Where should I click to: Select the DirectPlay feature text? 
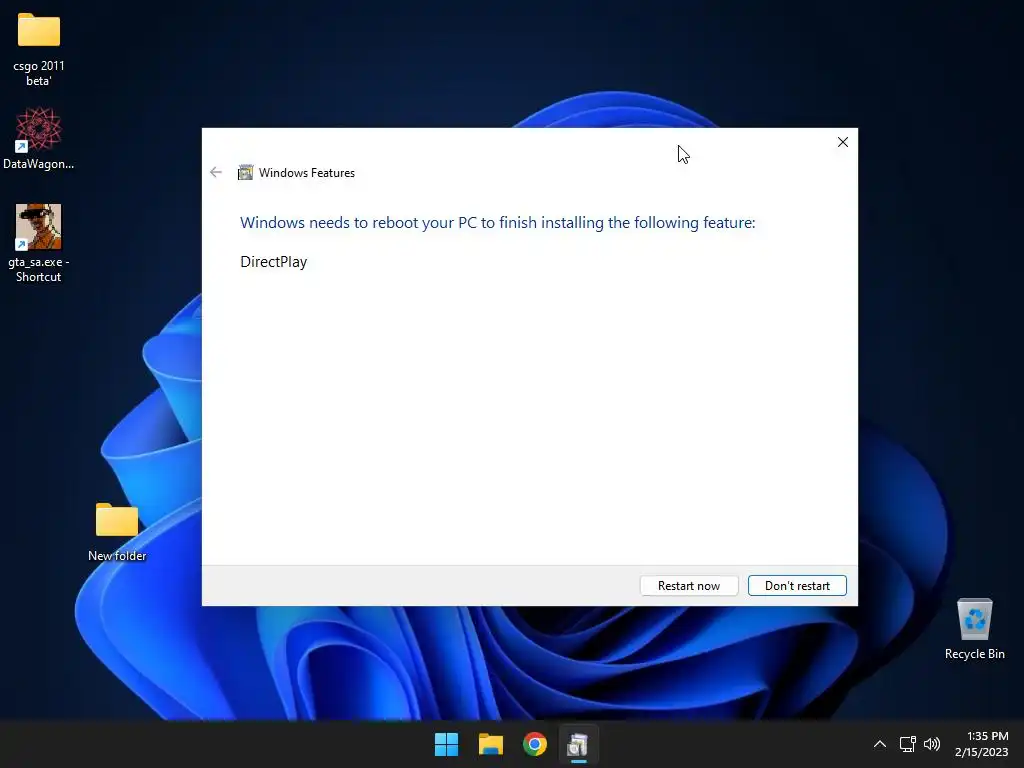tap(274, 262)
